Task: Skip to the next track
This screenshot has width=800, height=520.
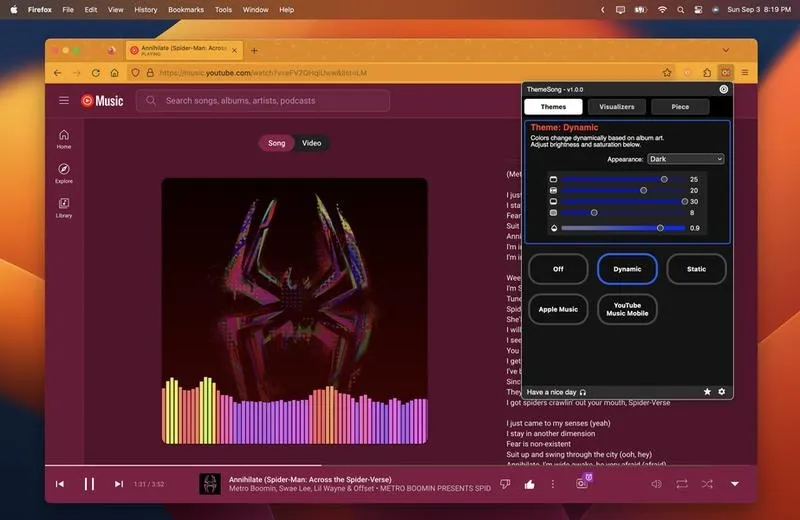Action: coord(118,484)
